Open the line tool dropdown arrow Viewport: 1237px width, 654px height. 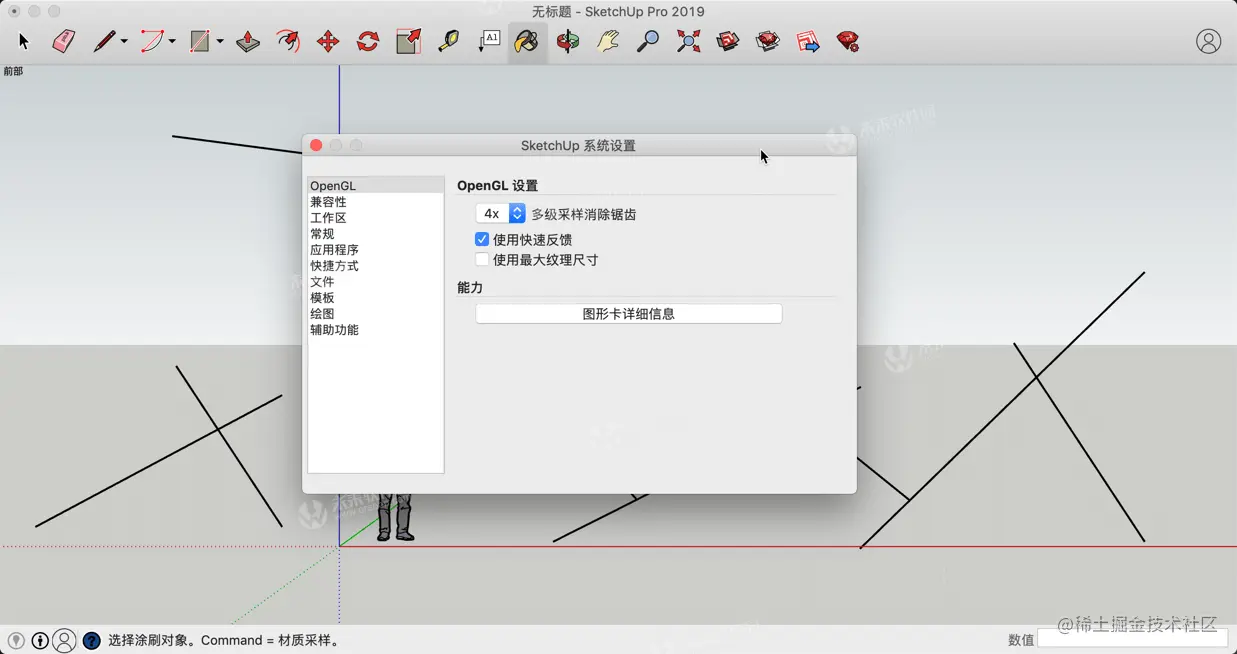click(124, 42)
